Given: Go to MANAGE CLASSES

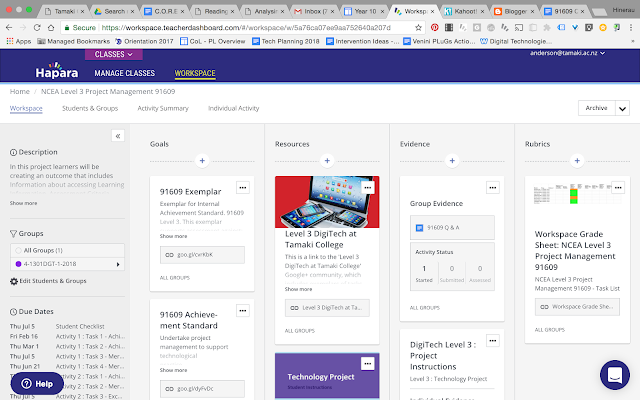Looking at the screenshot, I should tap(124, 73).
